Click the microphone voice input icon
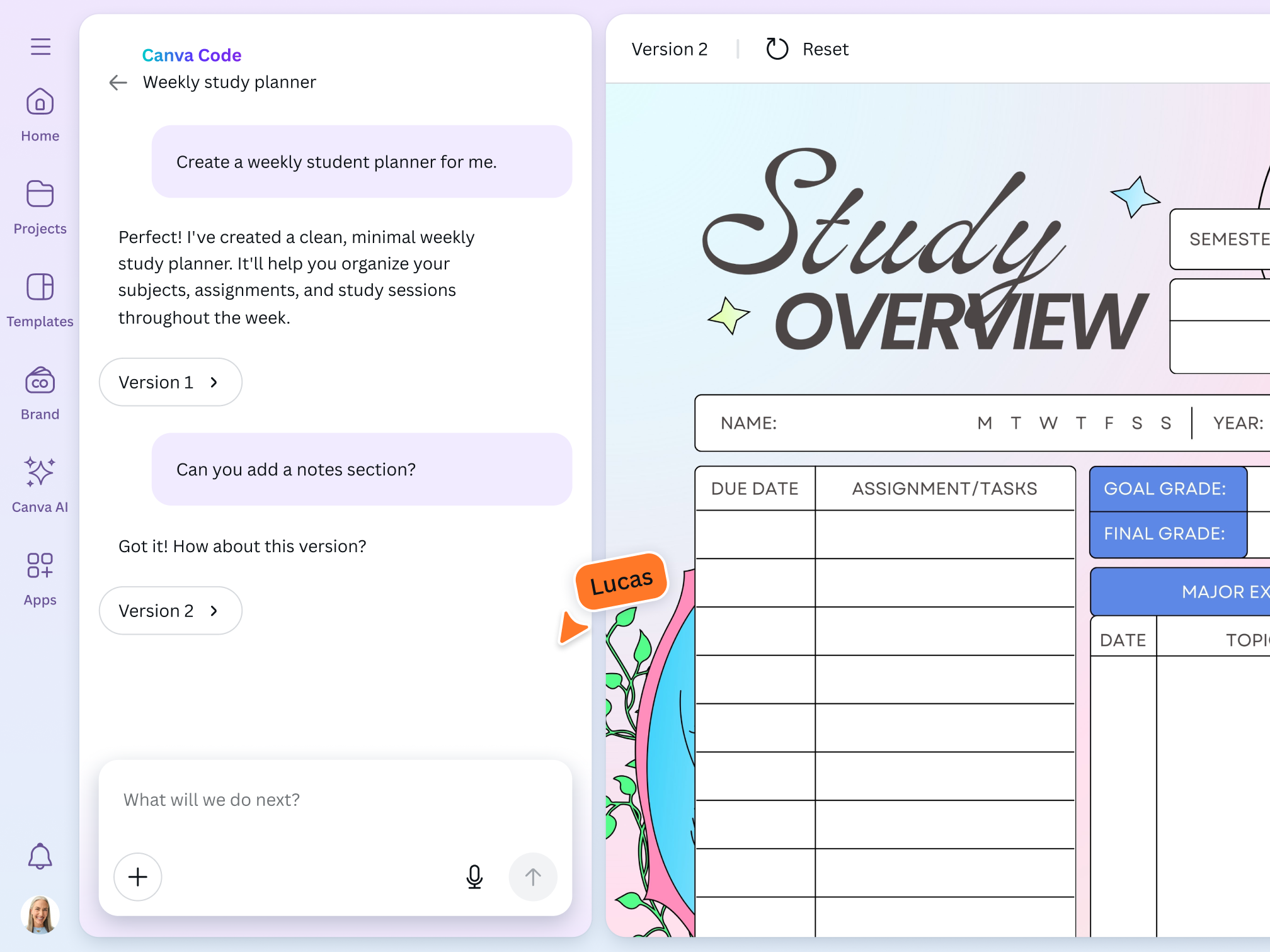1270x952 pixels. tap(474, 876)
